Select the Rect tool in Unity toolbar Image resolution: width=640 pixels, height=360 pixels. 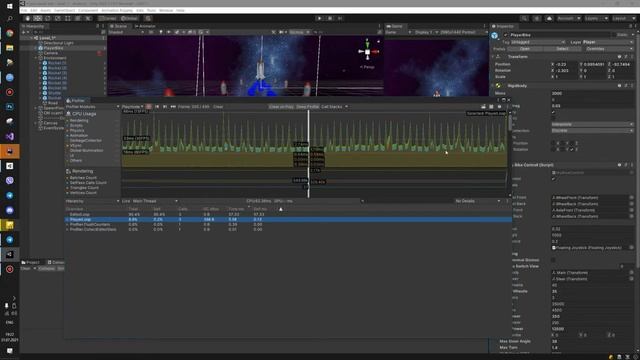68,18
